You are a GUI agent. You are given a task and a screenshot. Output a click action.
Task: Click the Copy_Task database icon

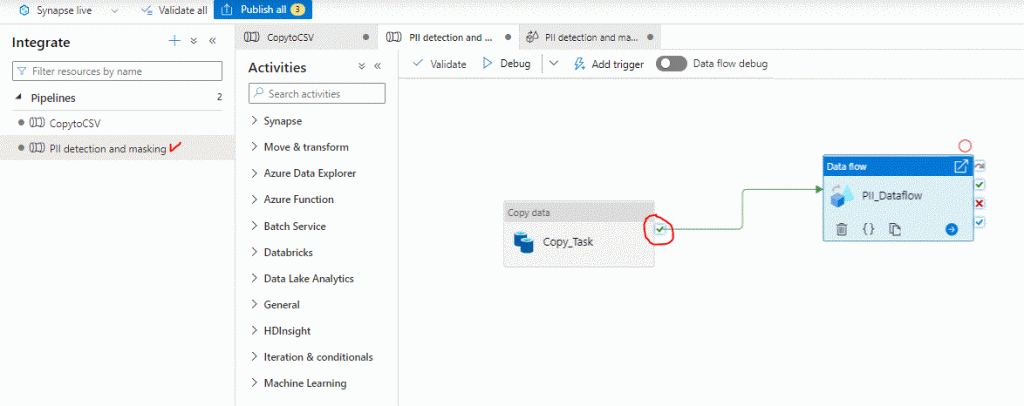coord(524,242)
